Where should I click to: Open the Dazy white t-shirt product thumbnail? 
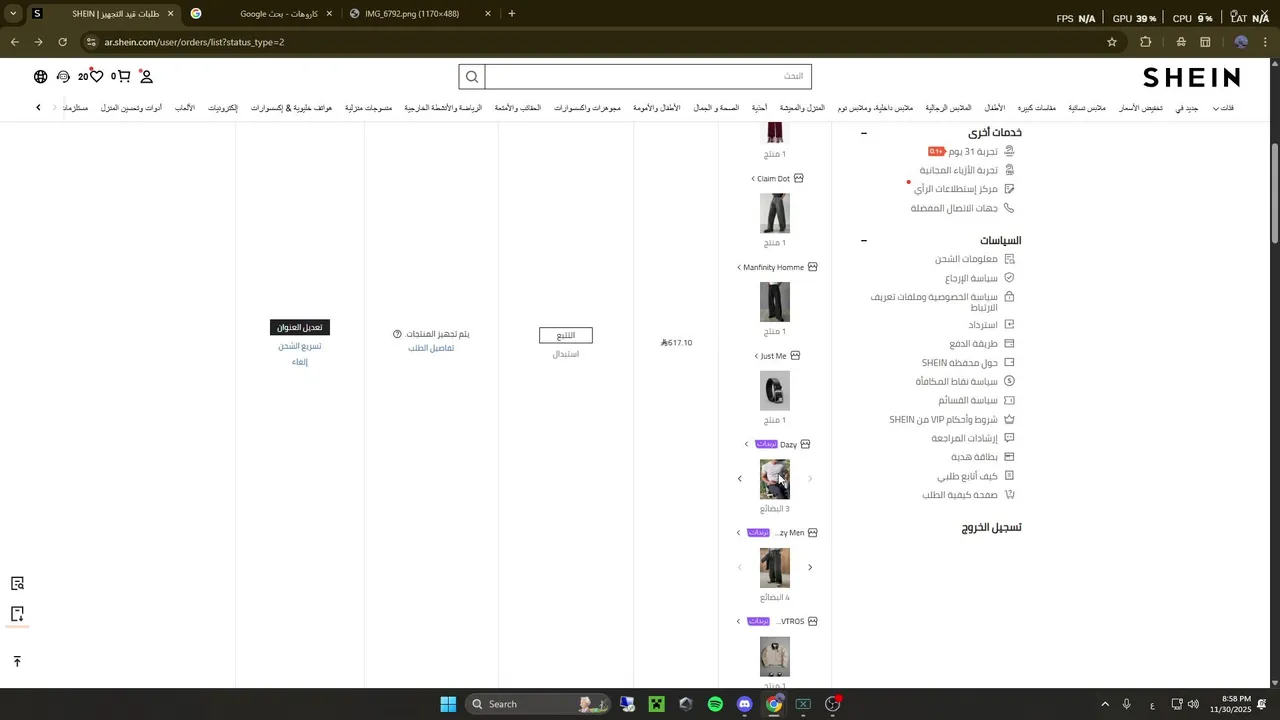click(x=775, y=479)
